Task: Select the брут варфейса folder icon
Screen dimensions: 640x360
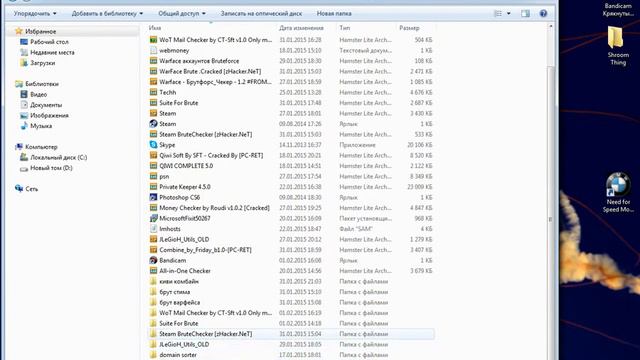Action: coord(153,302)
